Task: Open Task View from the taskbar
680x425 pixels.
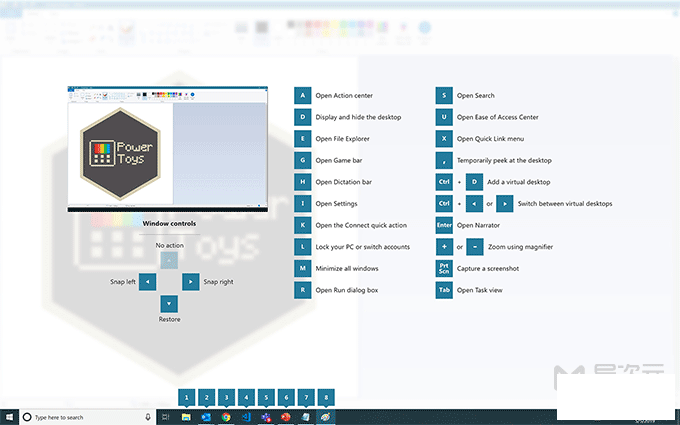Action: [x=166, y=417]
